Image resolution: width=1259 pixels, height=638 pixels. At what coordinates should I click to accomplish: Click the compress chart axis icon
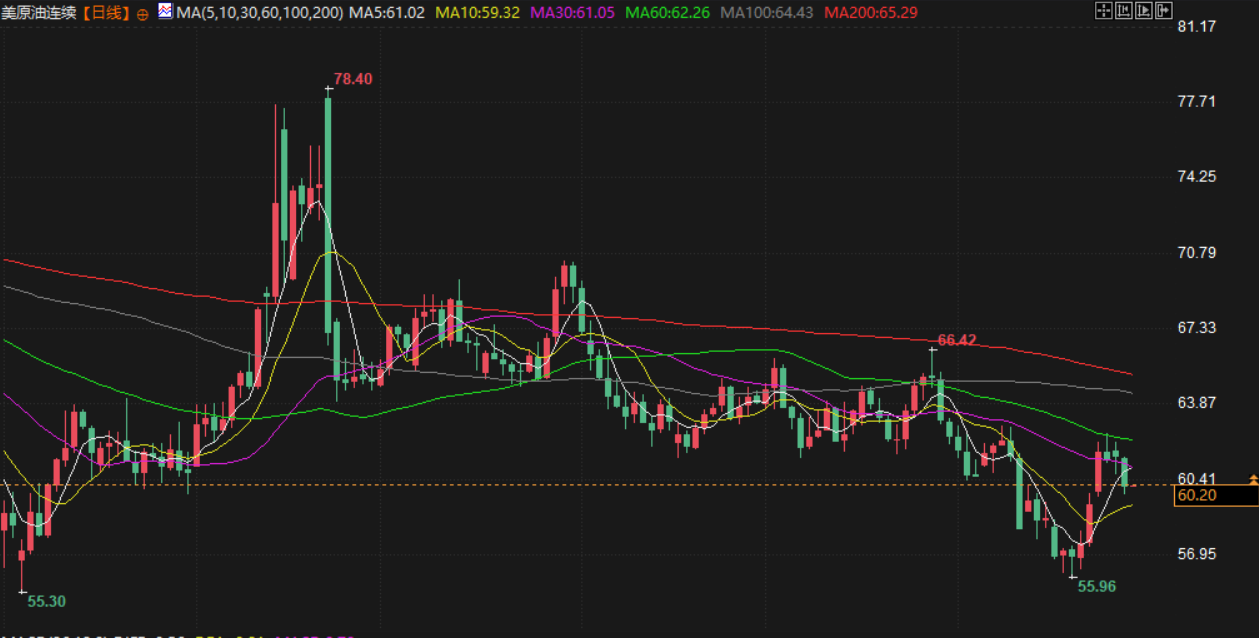tap(1124, 10)
